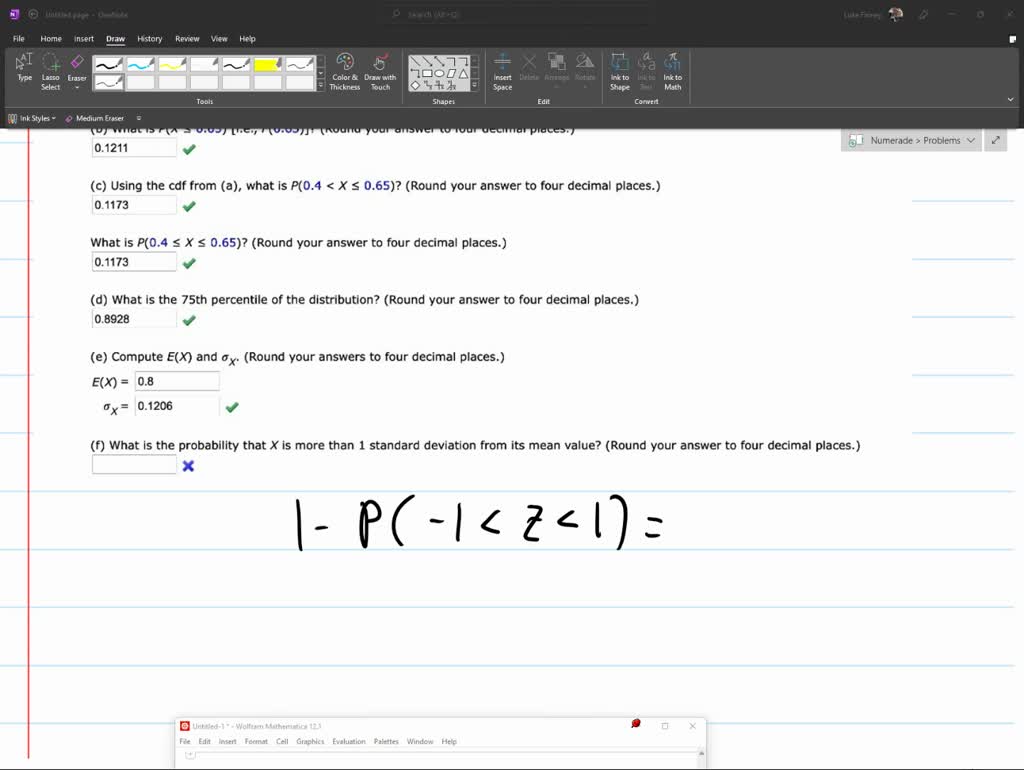
Task: Open the Ink Styles dropdown
Action: [32, 118]
